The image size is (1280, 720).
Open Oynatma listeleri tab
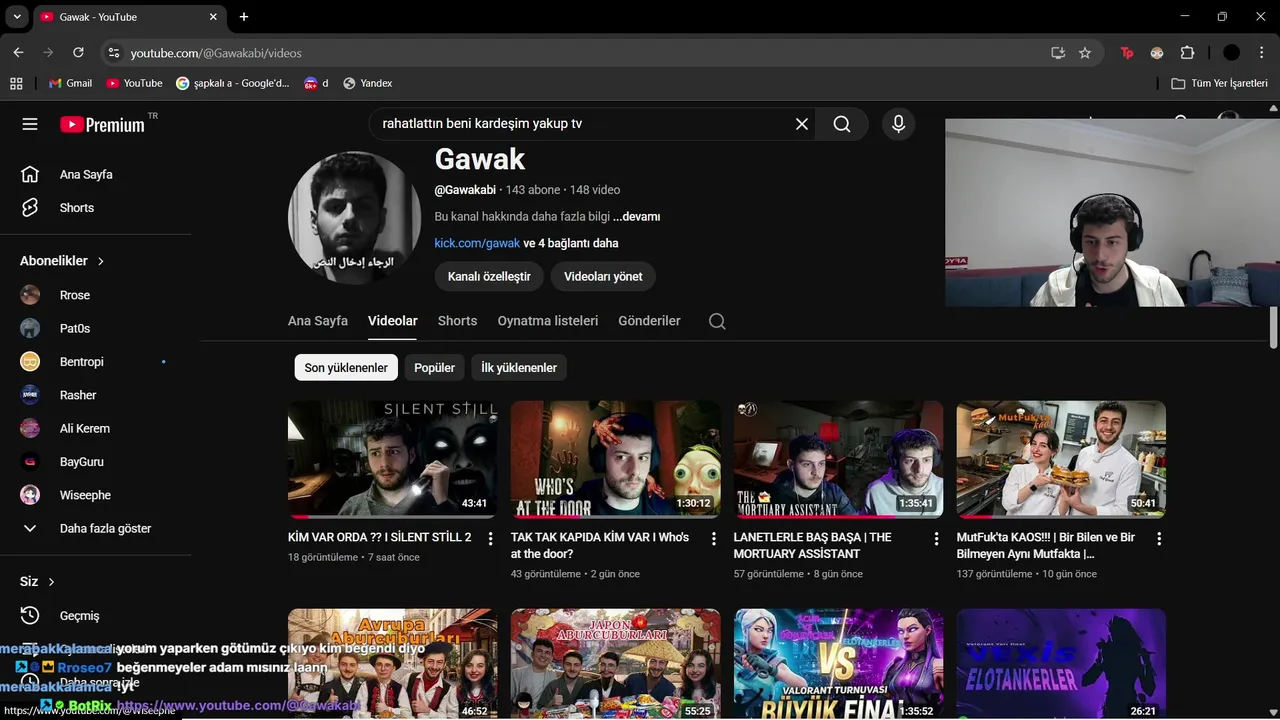pyautogui.click(x=548, y=321)
